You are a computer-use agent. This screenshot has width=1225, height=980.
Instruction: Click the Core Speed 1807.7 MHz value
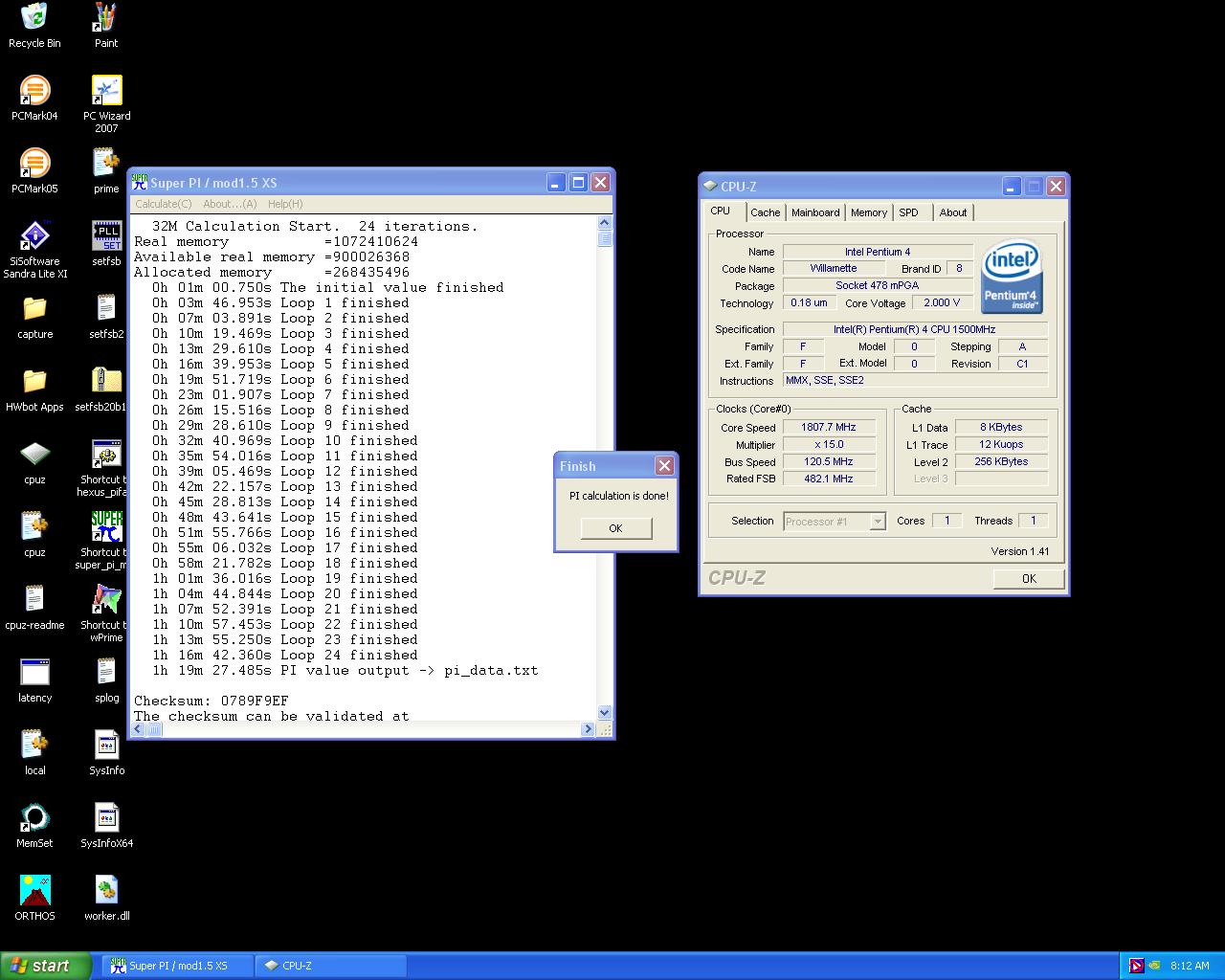tap(829, 427)
